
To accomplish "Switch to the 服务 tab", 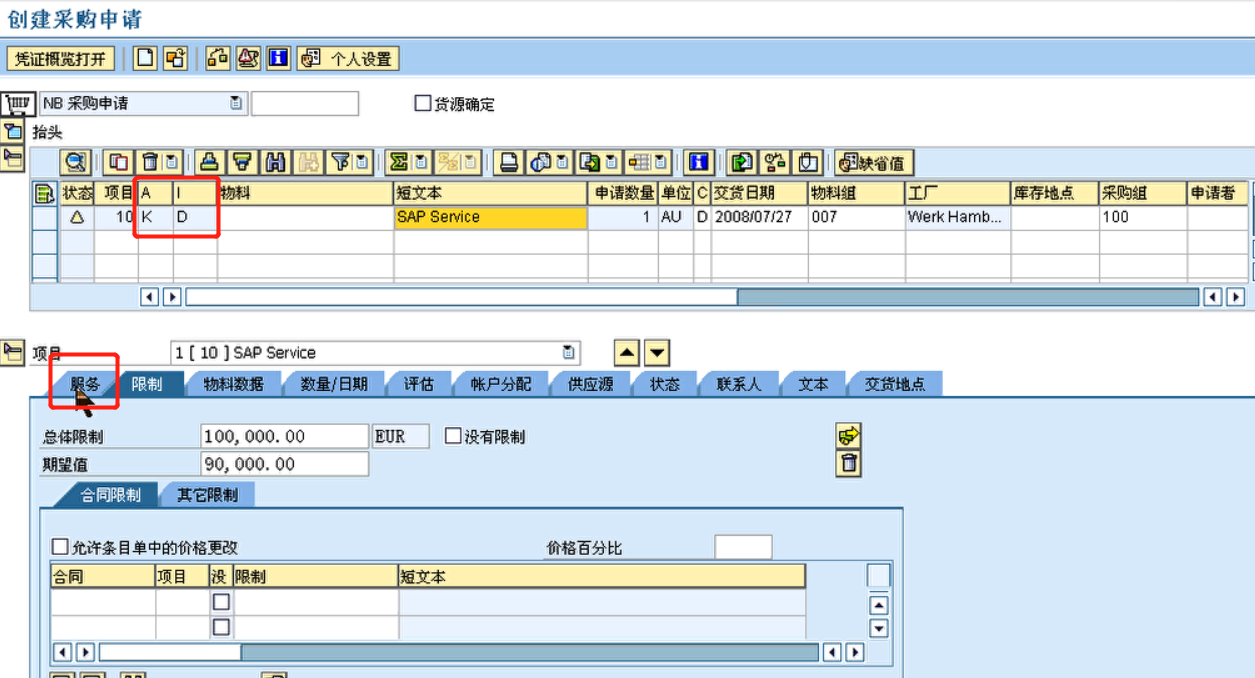I will (x=85, y=384).
